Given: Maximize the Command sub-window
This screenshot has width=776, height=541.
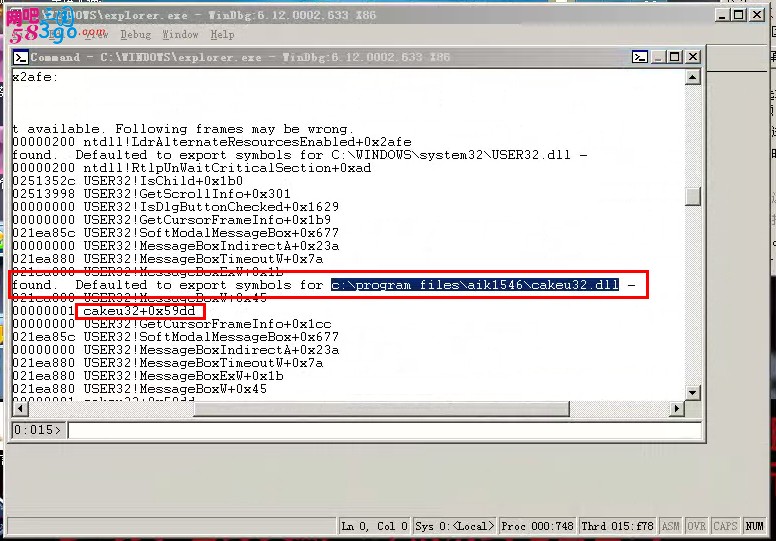Looking at the screenshot, I should (675, 57).
